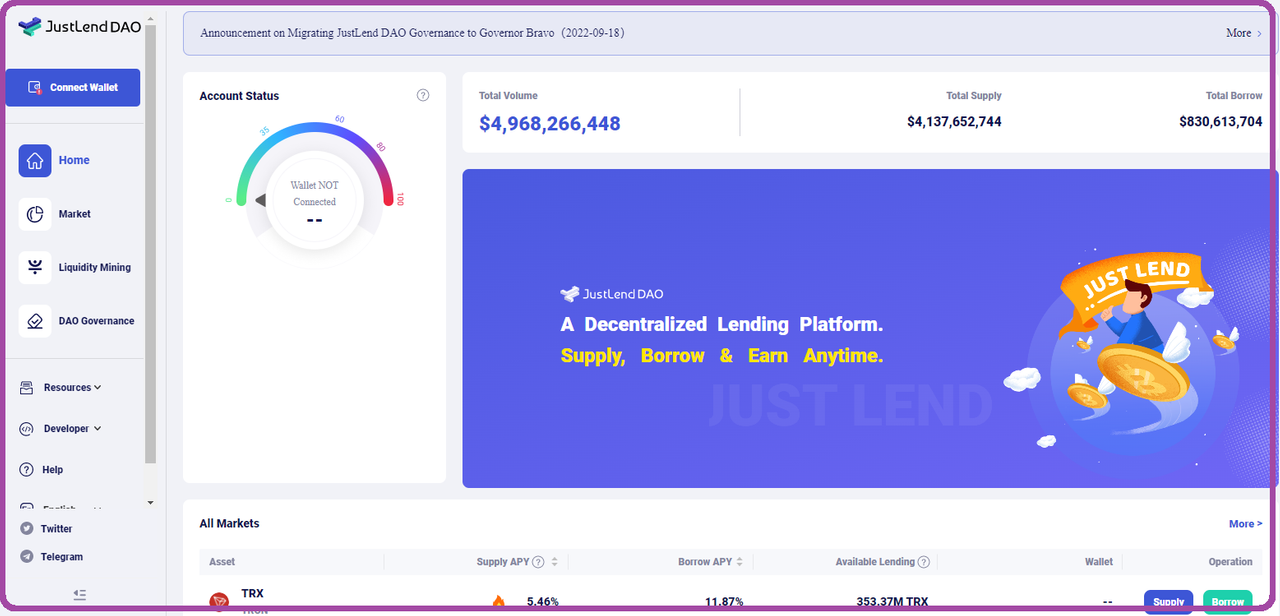This screenshot has height=616, width=1280.
Task: Click the JustLend DAO logo
Action: click(x=79, y=27)
